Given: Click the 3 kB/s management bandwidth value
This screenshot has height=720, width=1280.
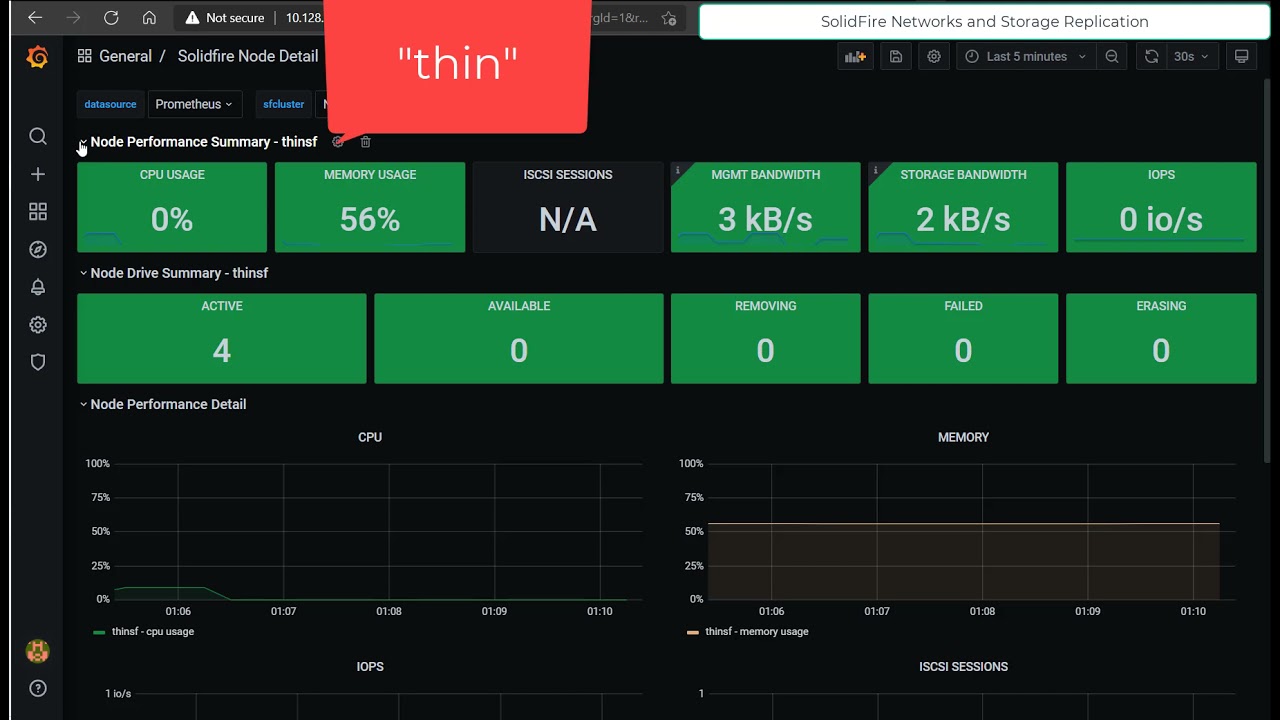Looking at the screenshot, I should click(765, 220).
